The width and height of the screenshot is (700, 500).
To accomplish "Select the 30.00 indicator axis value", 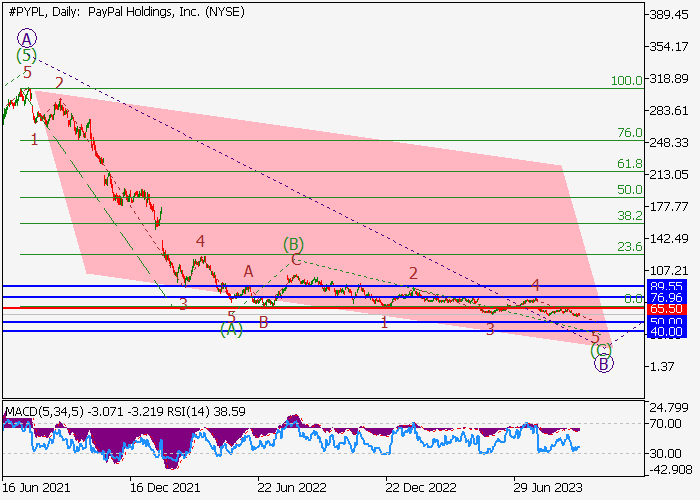I will 665,454.
